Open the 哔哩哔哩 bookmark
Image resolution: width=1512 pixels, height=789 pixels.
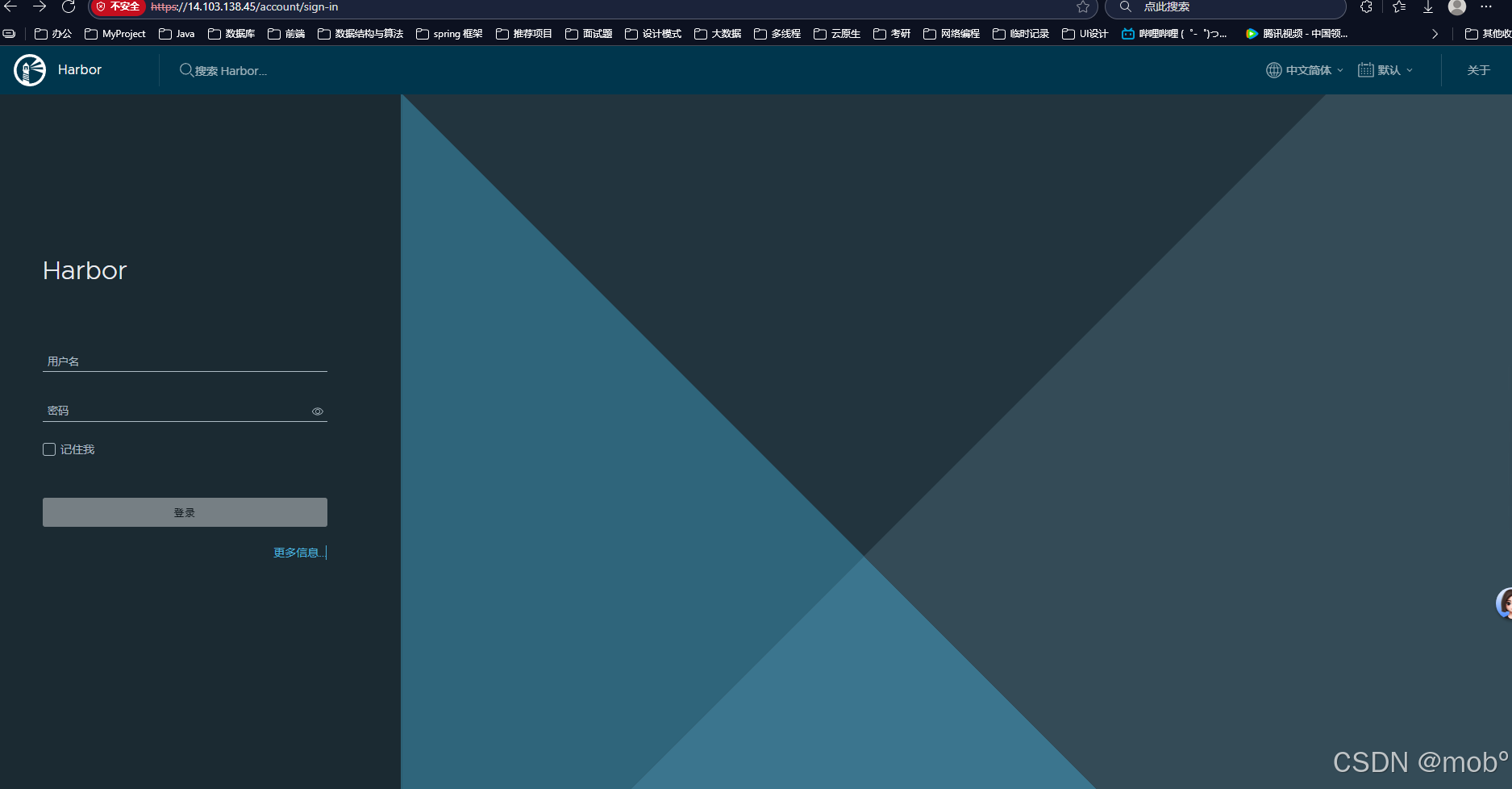(1175, 34)
